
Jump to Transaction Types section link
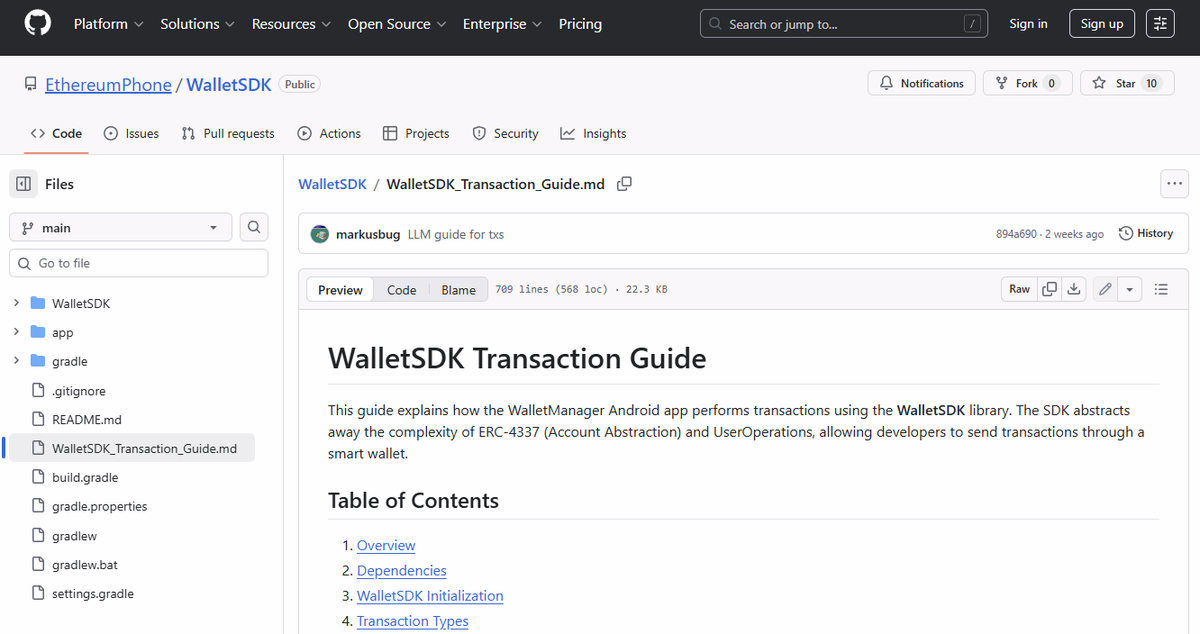pyautogui.click(x=413, y=621)
